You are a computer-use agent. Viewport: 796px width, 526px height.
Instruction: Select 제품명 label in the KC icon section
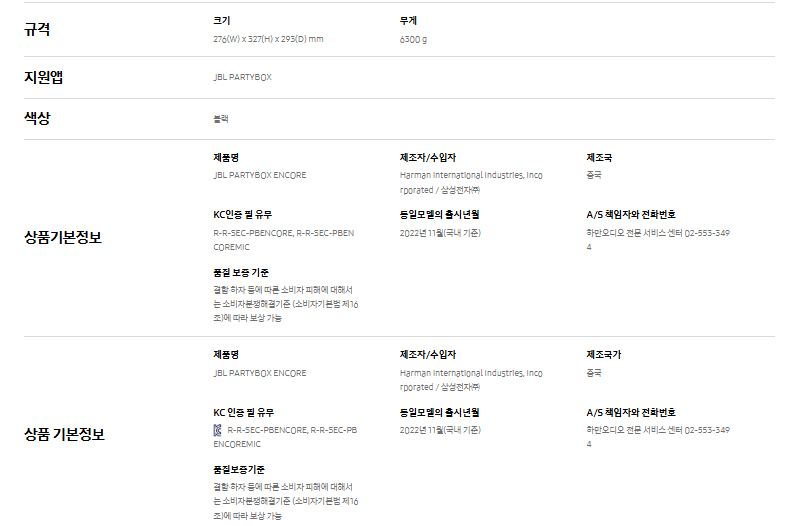(x=226, y=355)
